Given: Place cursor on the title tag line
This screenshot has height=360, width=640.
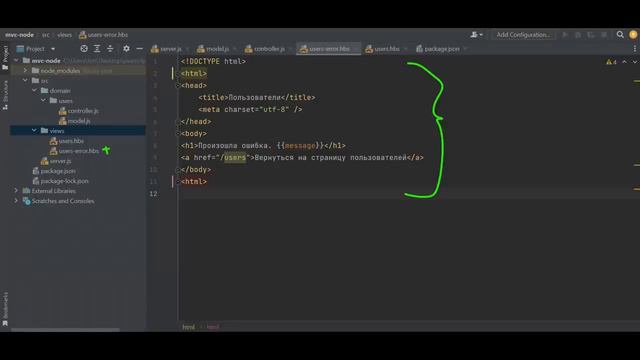Looking at the screenshot, I should point(257,98).
